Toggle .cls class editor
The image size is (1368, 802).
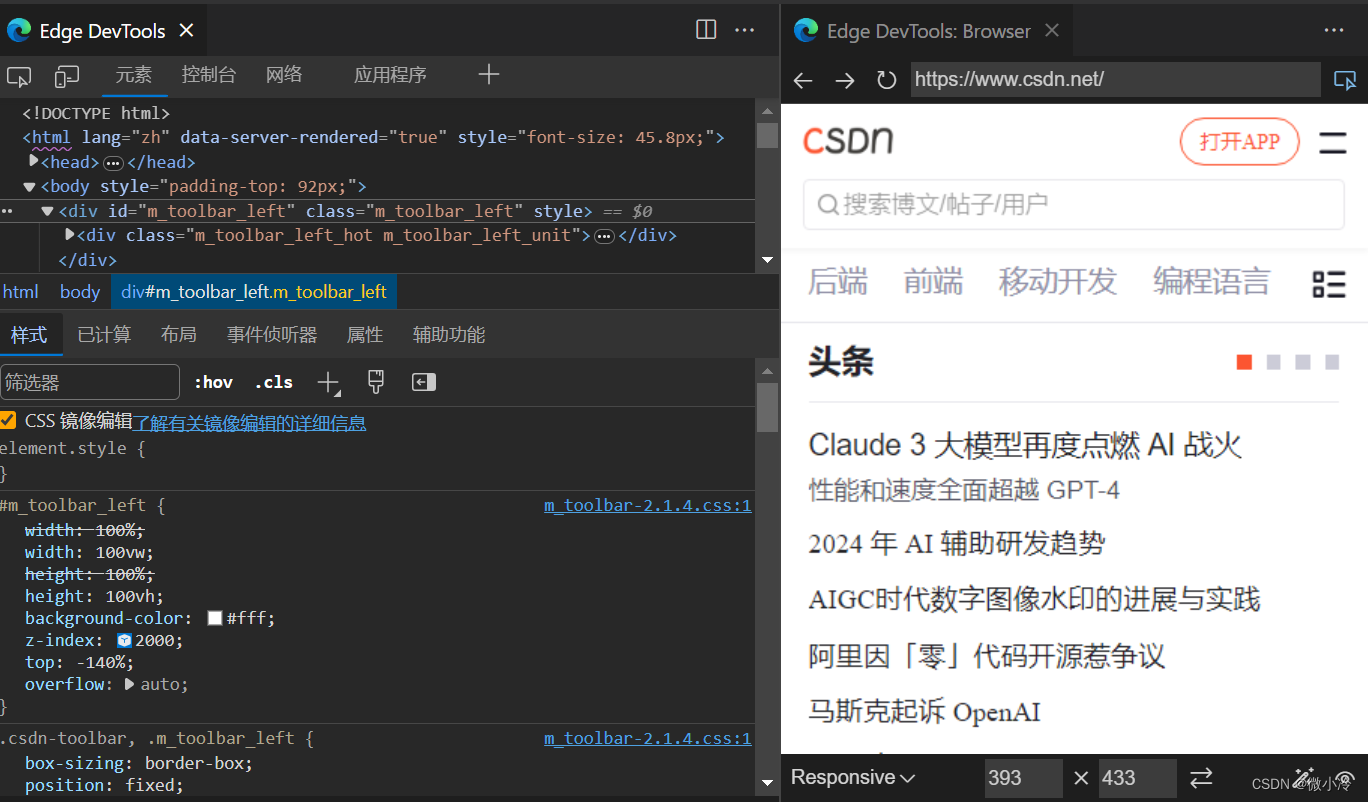click(x=272, y=382)
